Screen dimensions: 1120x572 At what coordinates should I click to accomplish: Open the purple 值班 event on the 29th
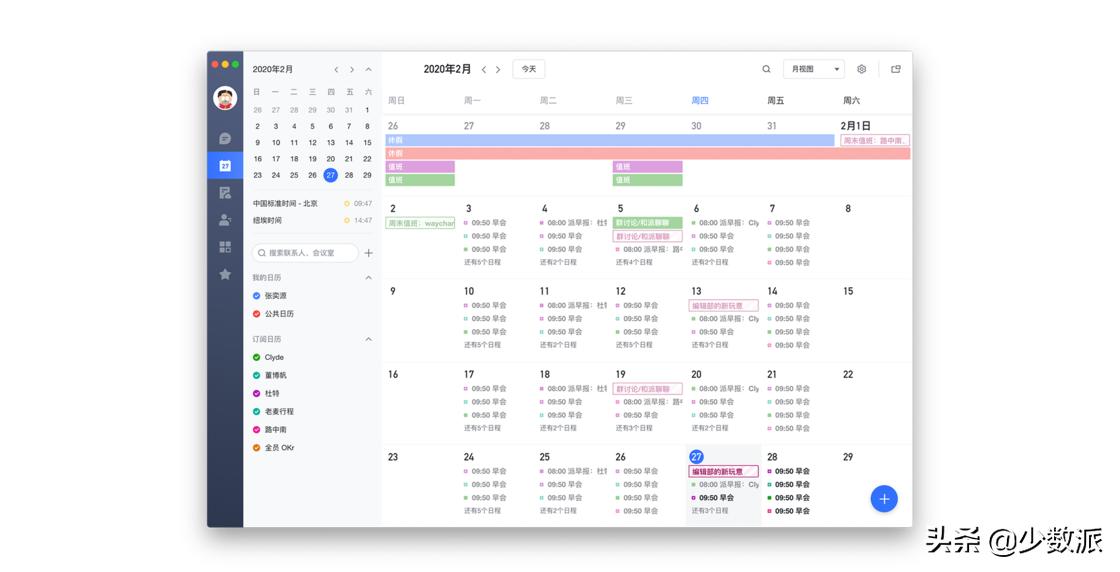[648, 166]
